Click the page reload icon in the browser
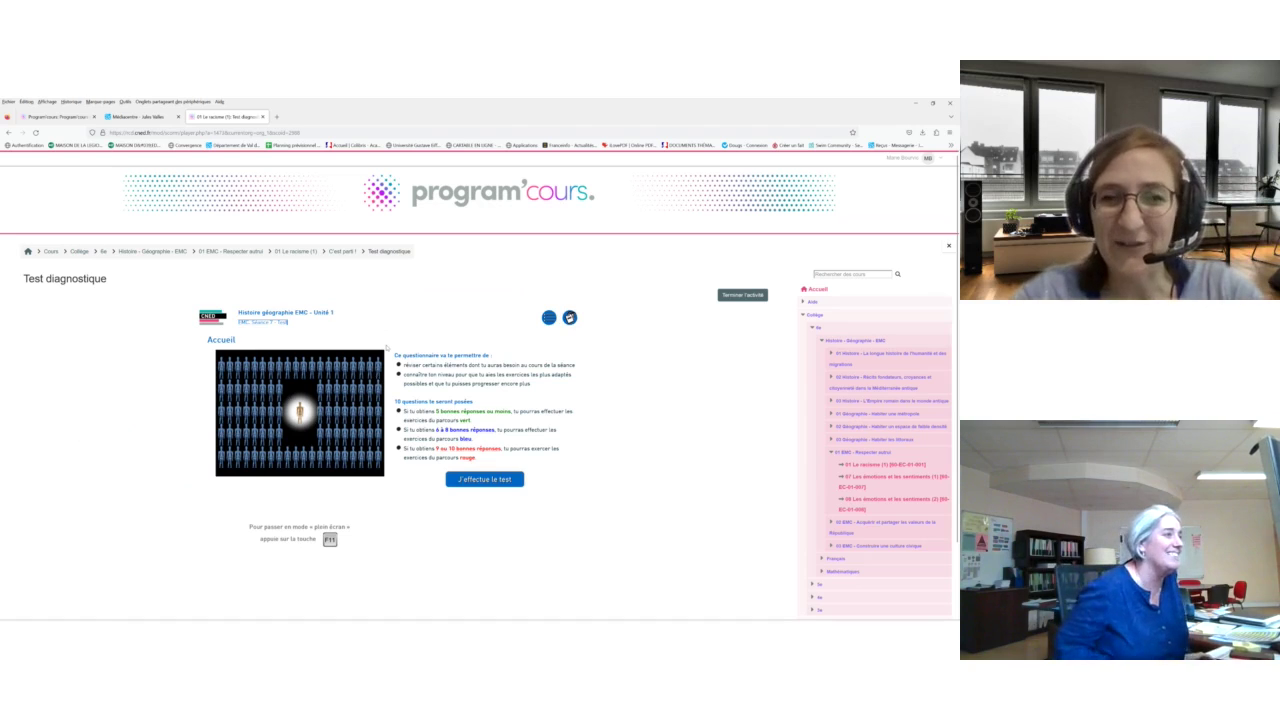 coord(36,132)
